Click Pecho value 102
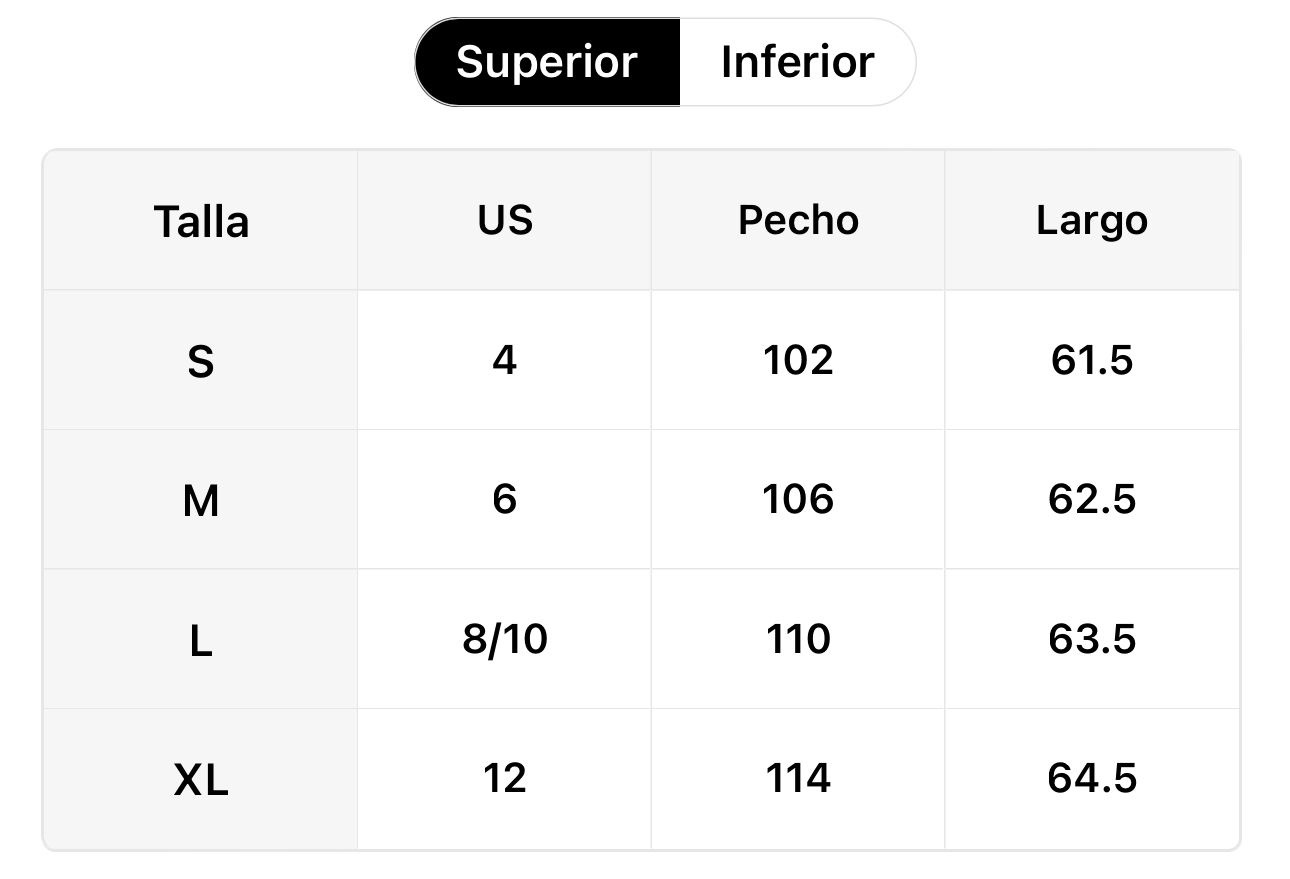This screenshot has width=1290, height=879. coord(798,361)
